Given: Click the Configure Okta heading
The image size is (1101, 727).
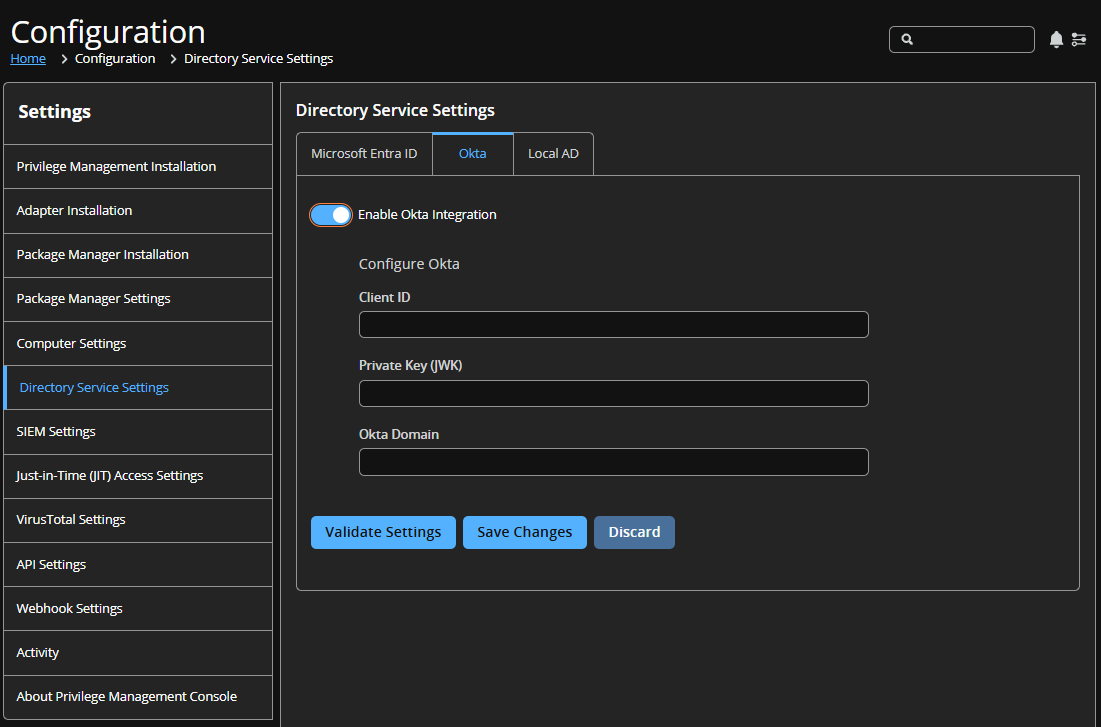Looking at the screenshot, I should [x=409, y=264].
